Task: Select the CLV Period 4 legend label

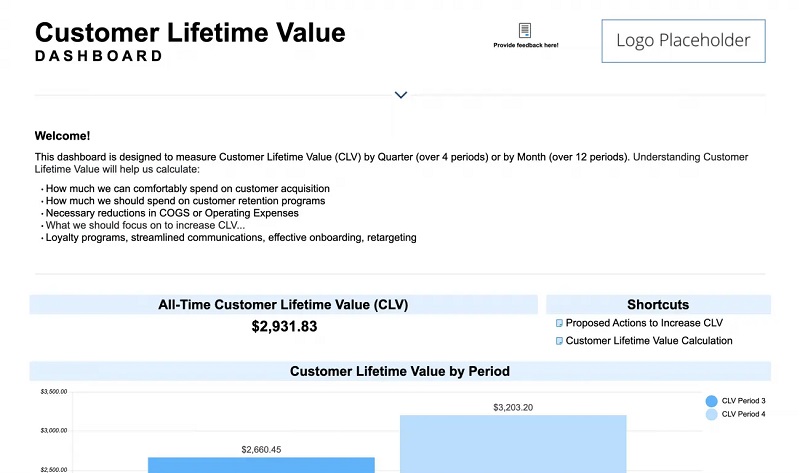Action: click(743, 414)
